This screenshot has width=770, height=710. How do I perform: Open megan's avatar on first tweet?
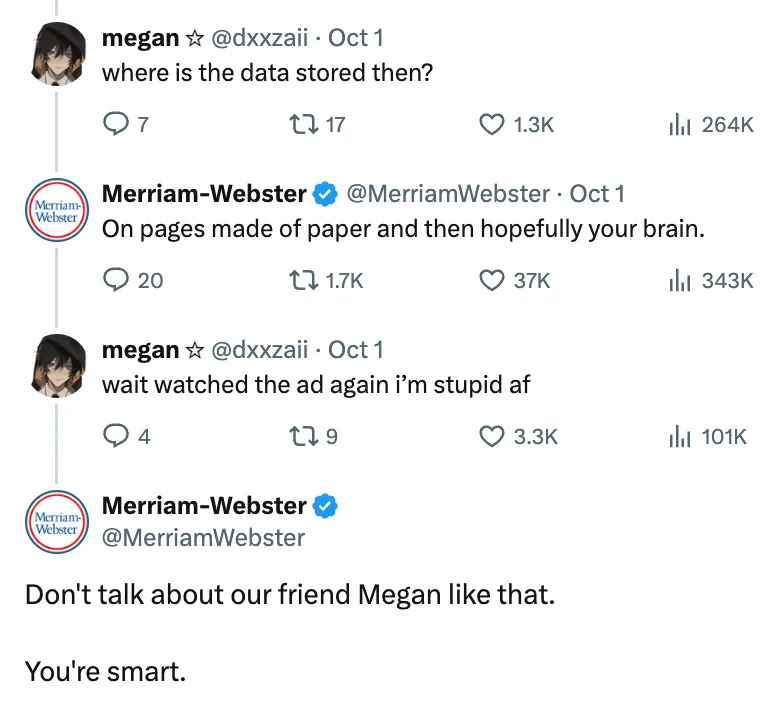click(57, 54)
